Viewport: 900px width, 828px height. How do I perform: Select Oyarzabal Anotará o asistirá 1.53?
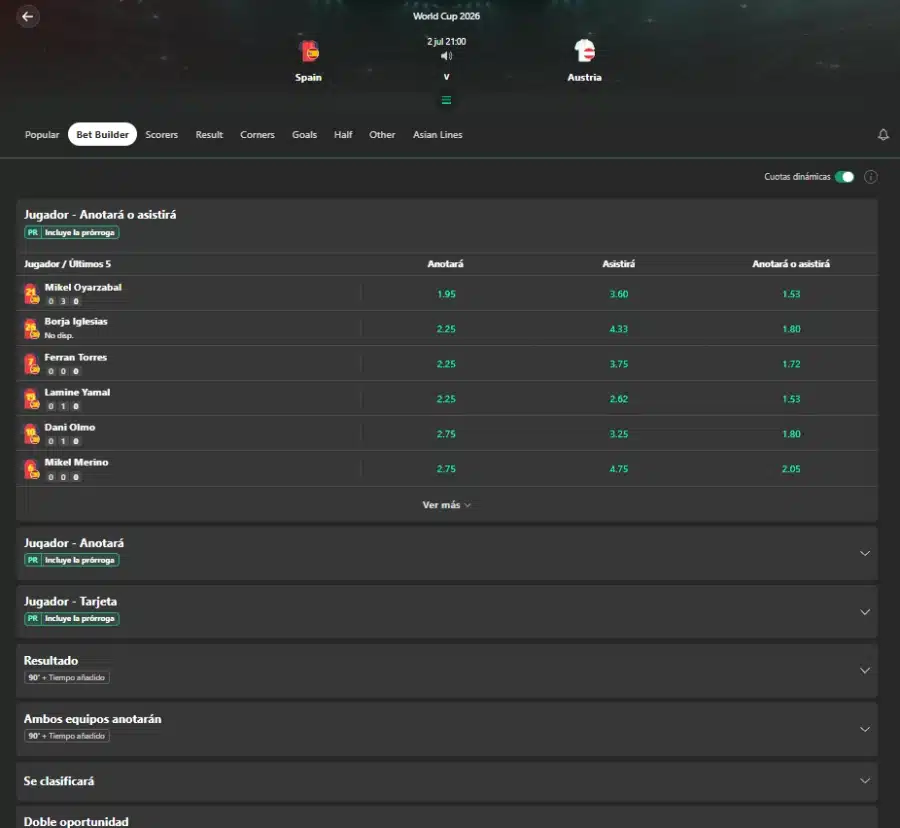[x=791, y=294]
